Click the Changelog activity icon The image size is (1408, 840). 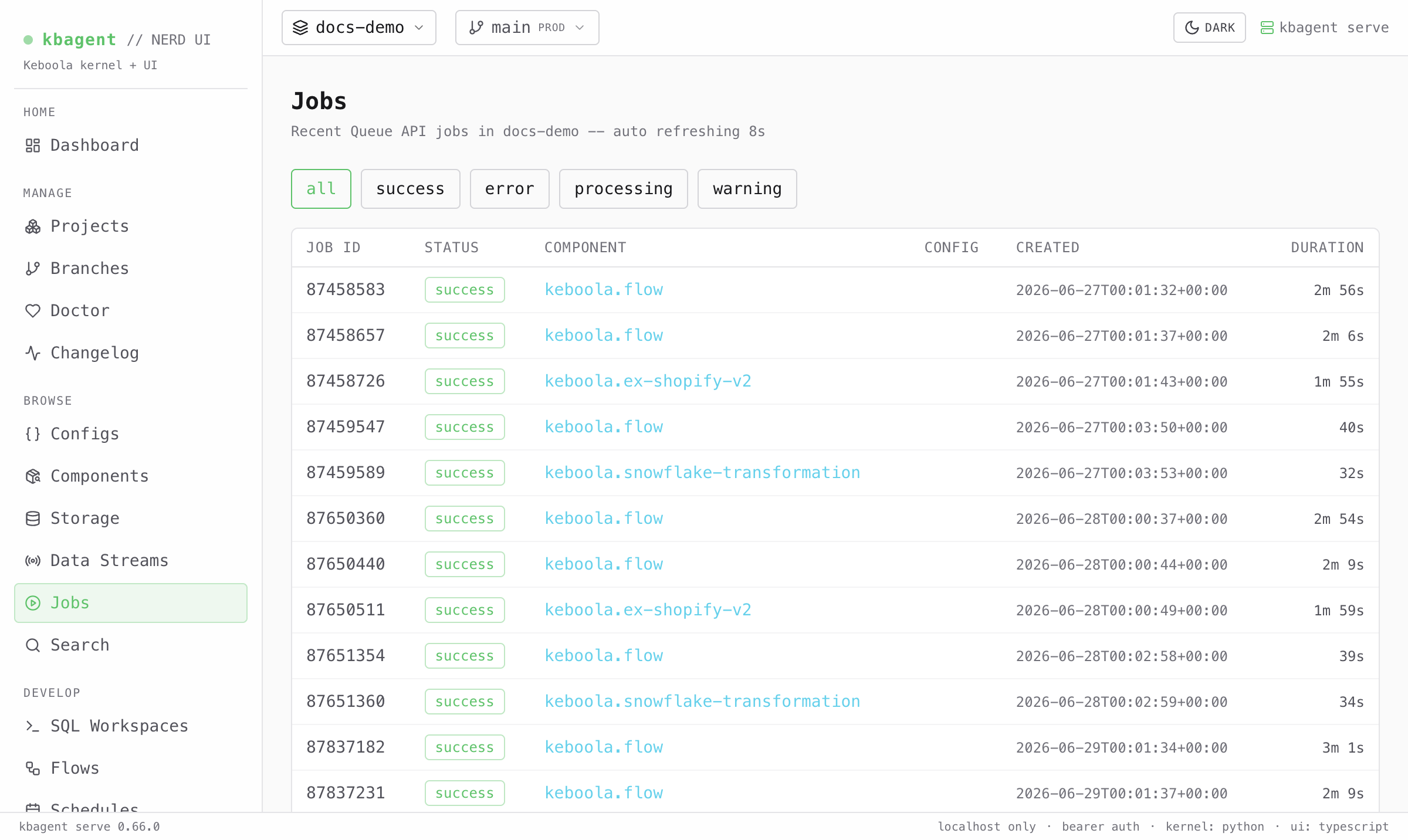(x=33, y=353)
